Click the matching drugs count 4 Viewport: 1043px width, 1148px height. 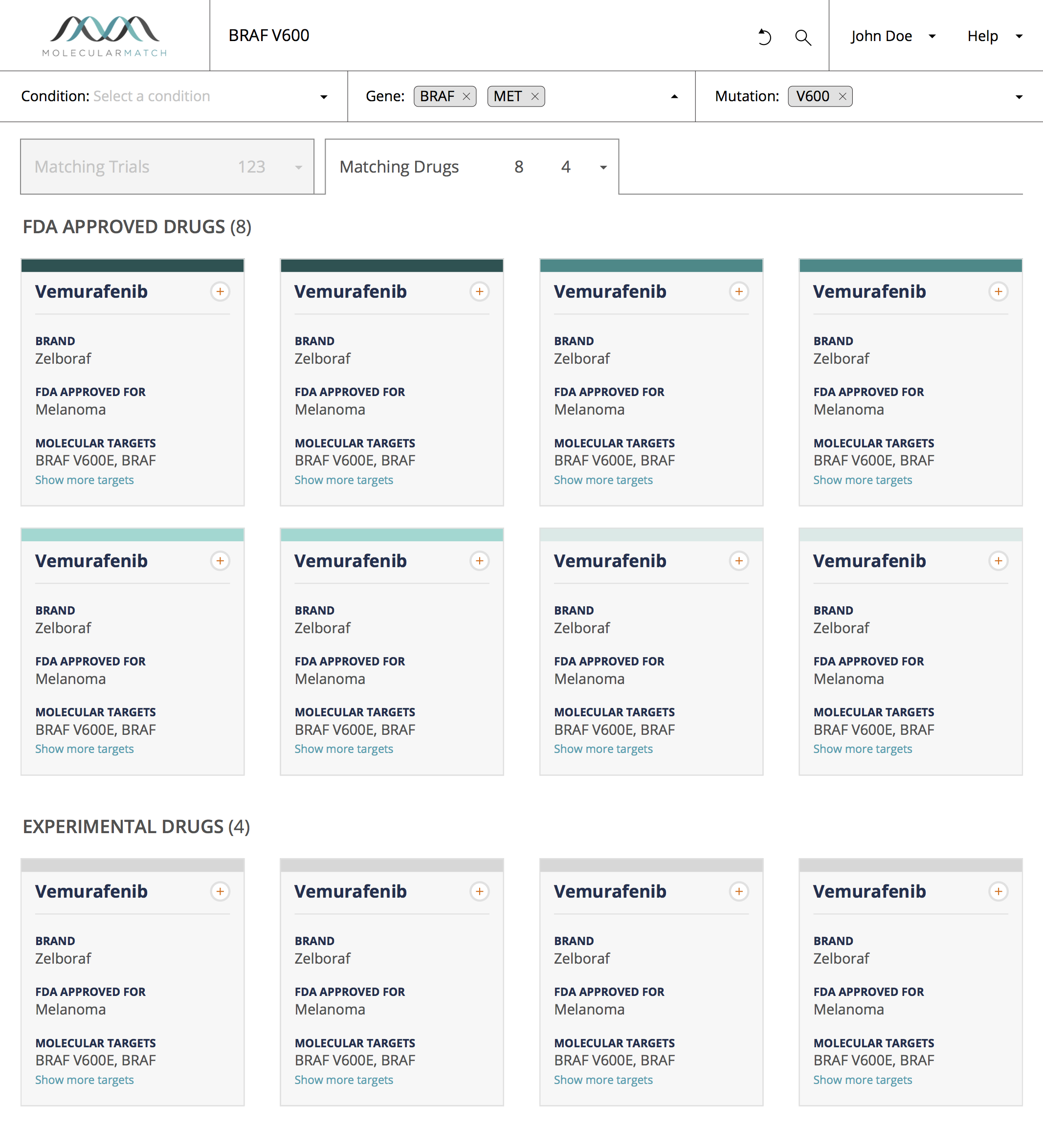click(x=566, y=167)
